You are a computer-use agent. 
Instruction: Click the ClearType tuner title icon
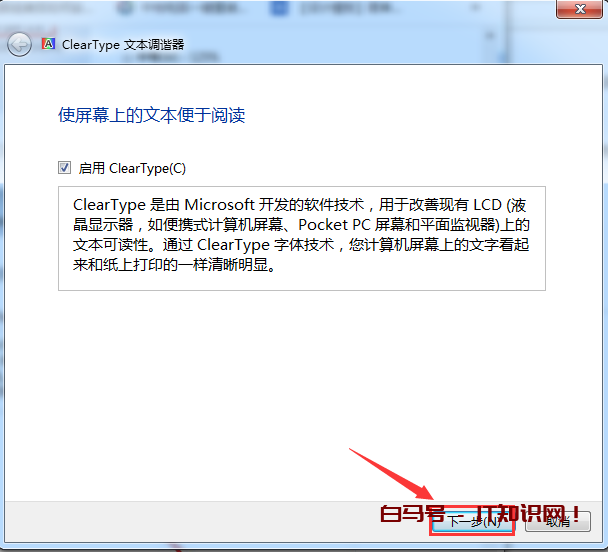click(48, 44)
